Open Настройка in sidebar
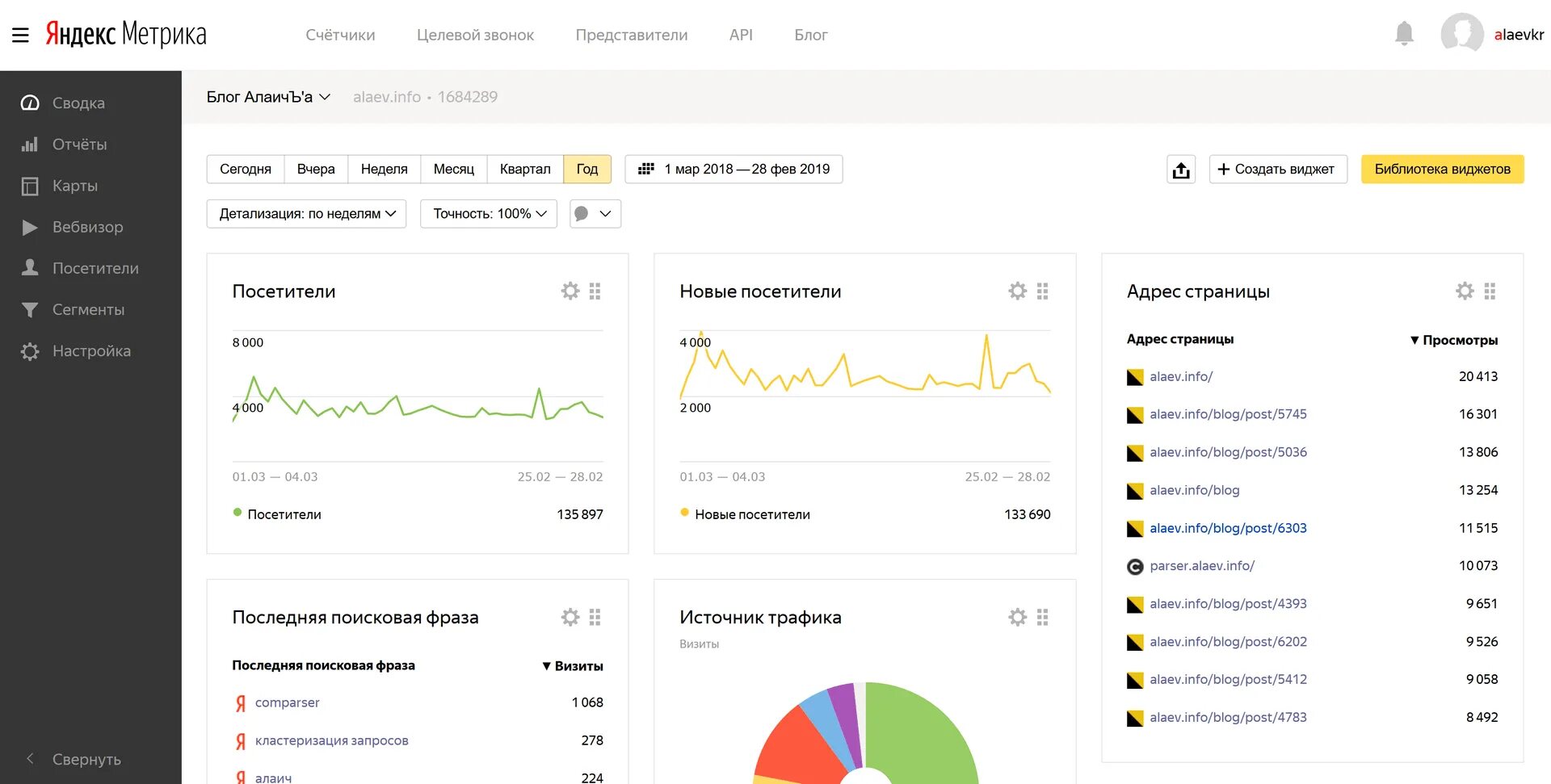This screenshot has width=1551, height=784. [x=90, y=351]
